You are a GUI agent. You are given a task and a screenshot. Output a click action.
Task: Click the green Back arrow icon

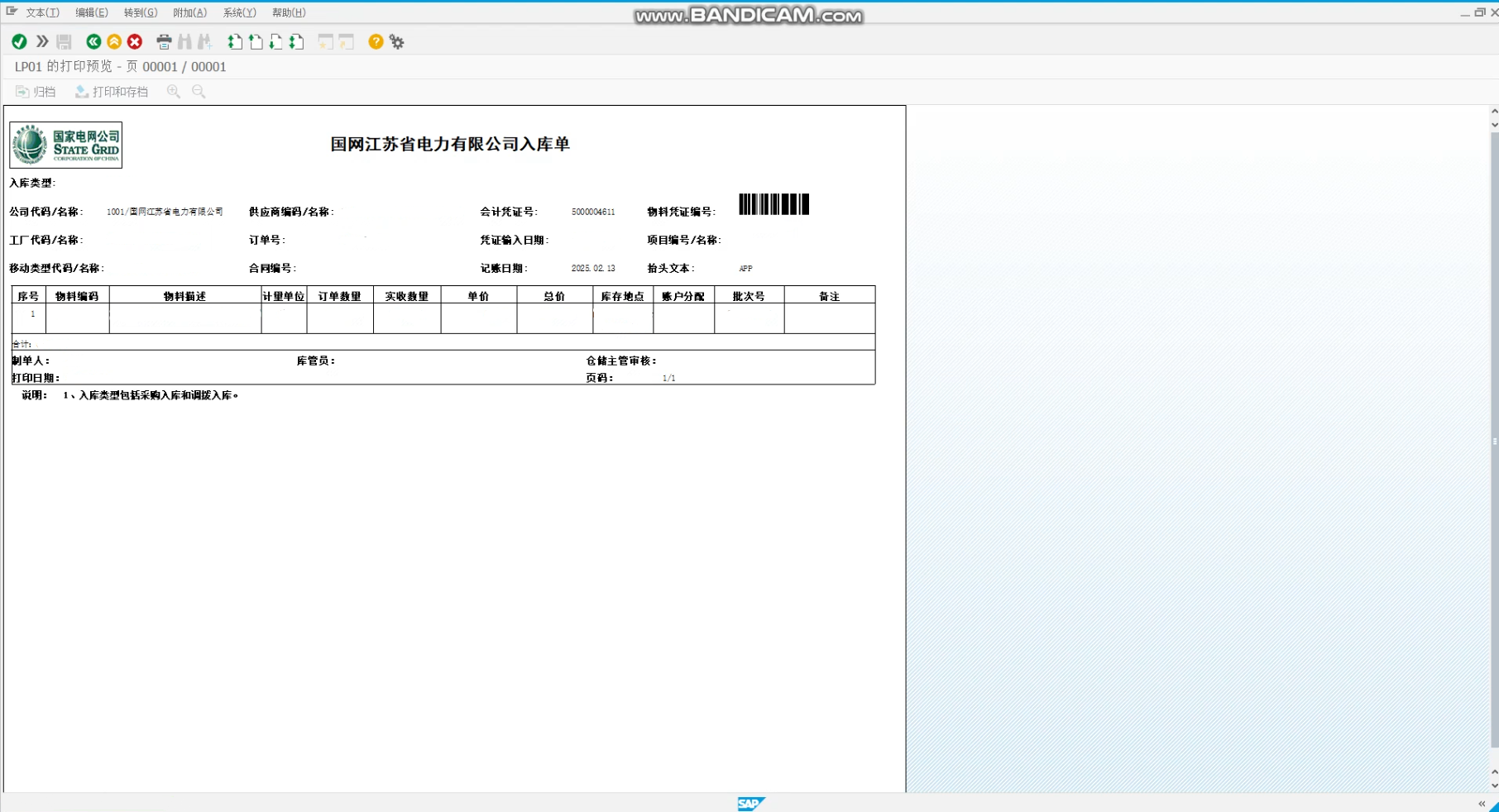click(93, 42)
